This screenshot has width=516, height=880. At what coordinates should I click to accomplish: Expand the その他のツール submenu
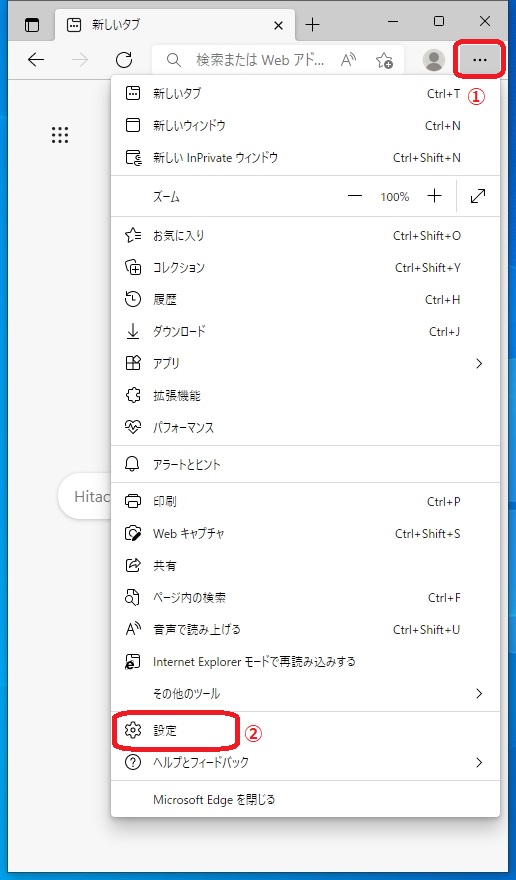(x=305, y=694)
